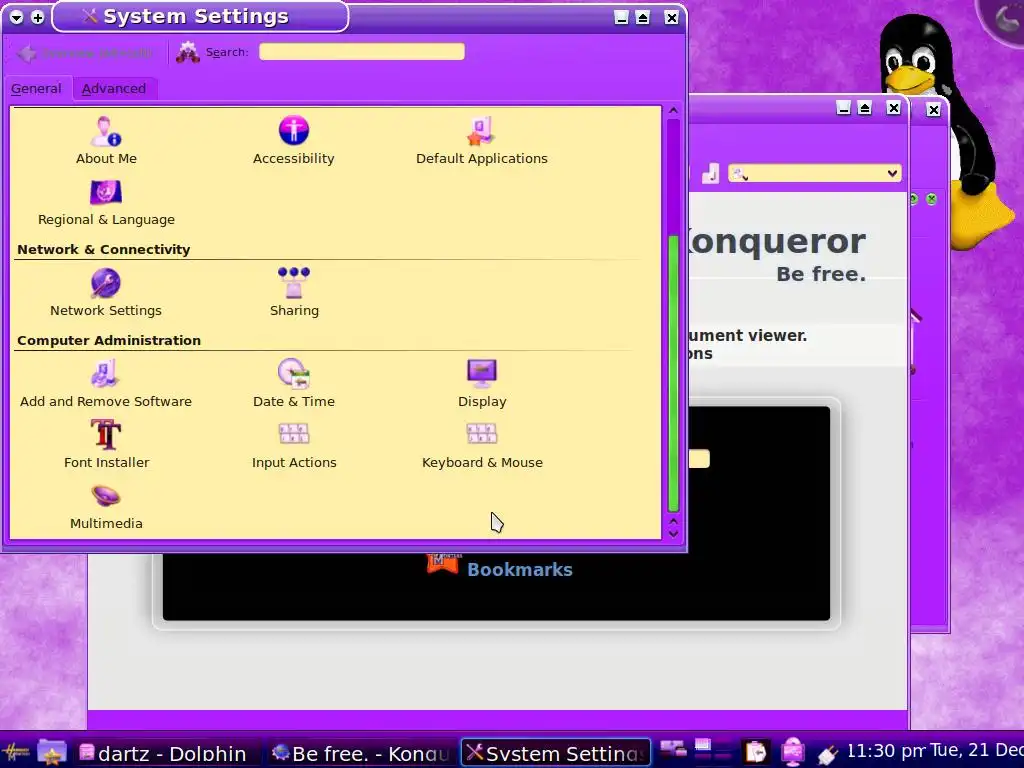Open the Default Applications icon
This screenshot has width=1024, height=768.
[x=481, y=131]
